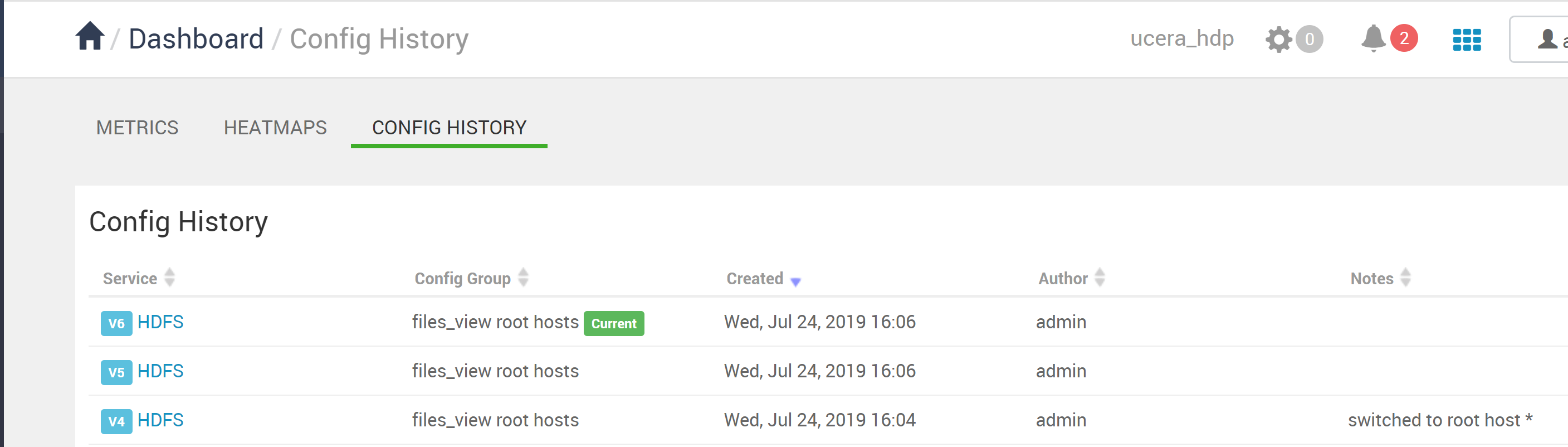The width and height of the screenshot is (1568, 447).
Task: Open the operations gear icon
Action: coord(1279,39)
